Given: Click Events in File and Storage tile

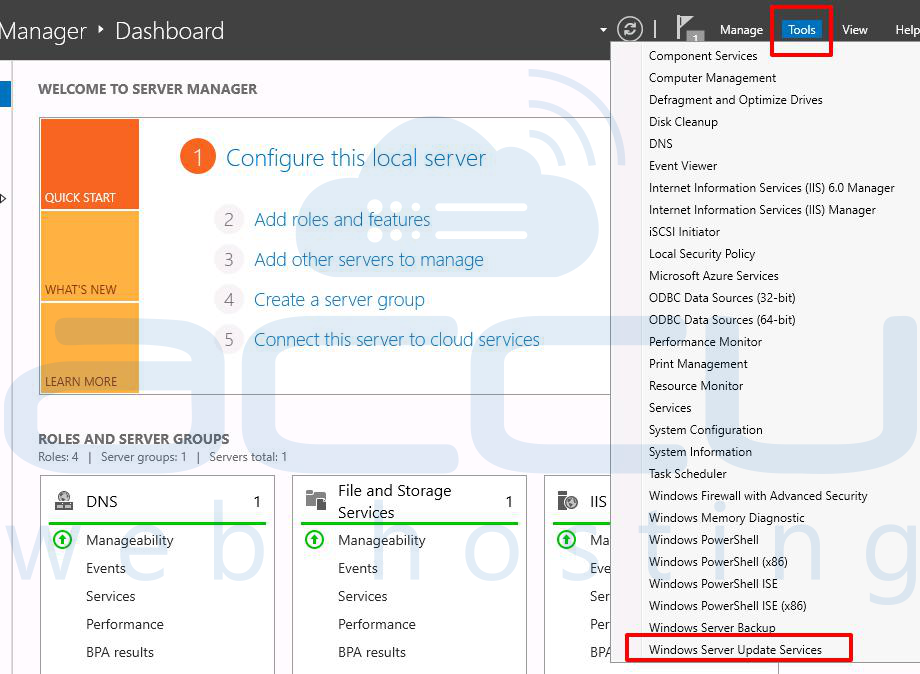Looking at the screenshot, I should click(x=357, y=568).
